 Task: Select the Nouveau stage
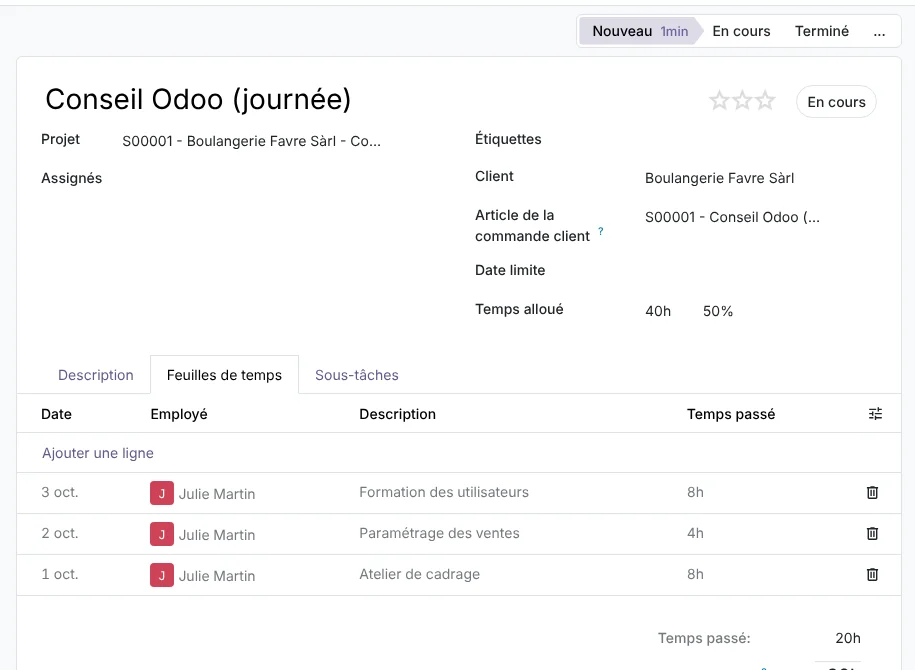(x=640, y=31)
